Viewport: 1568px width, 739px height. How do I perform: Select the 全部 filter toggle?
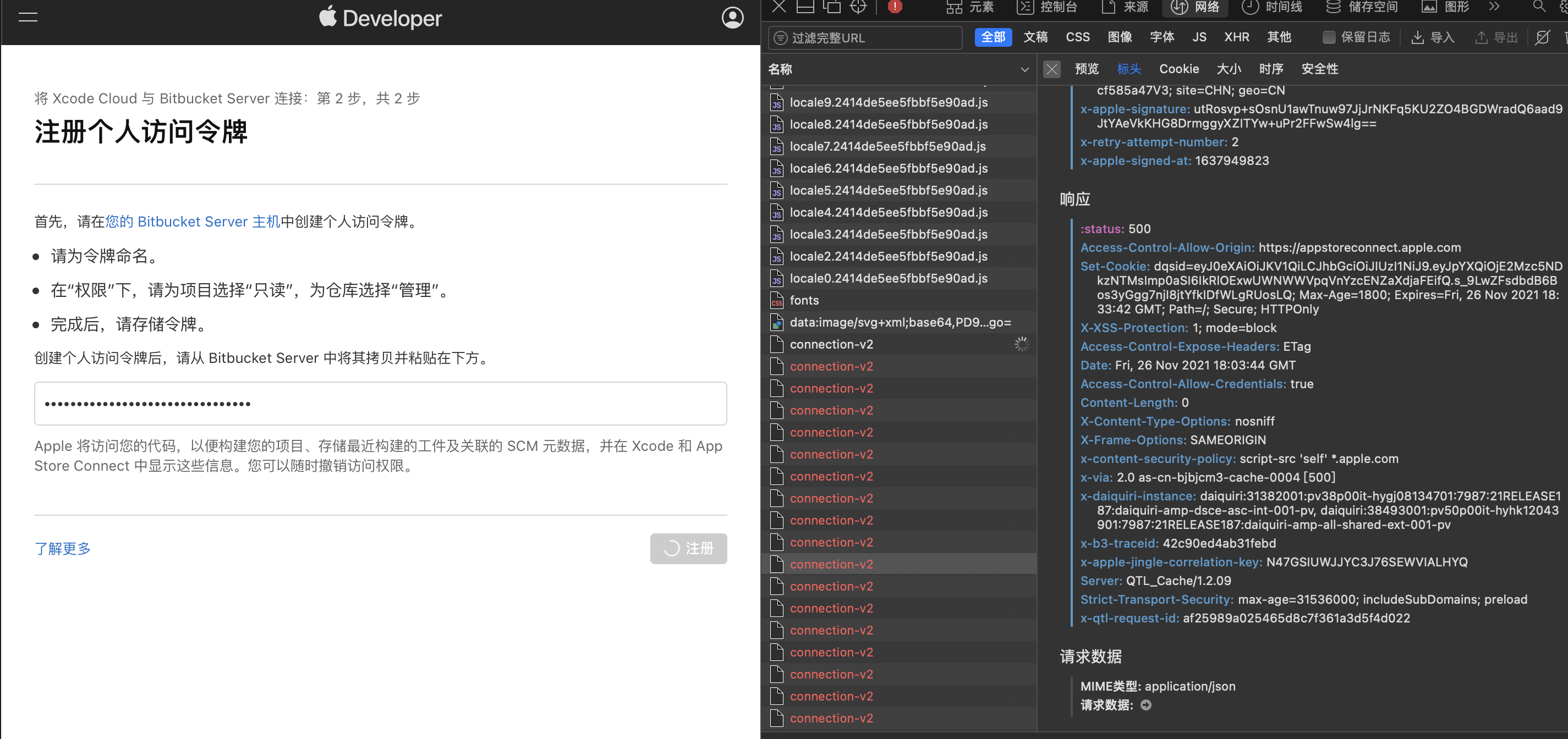[x=993, y=37]
